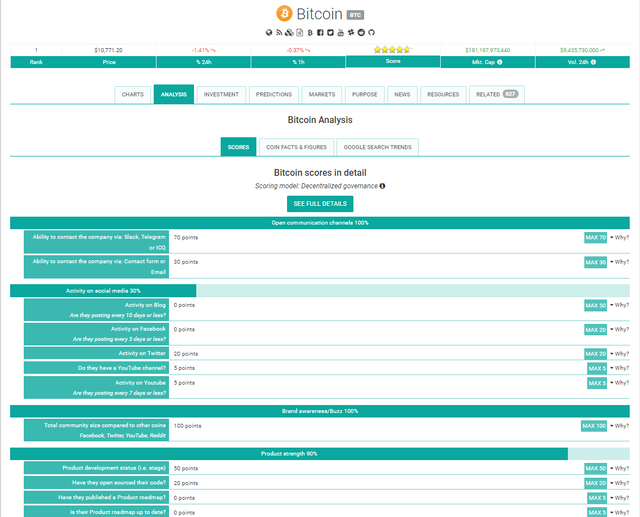The height and width of the screenshot is (517, 640).
Task: Click the Price column header
Action: click(x=109, y=62)
